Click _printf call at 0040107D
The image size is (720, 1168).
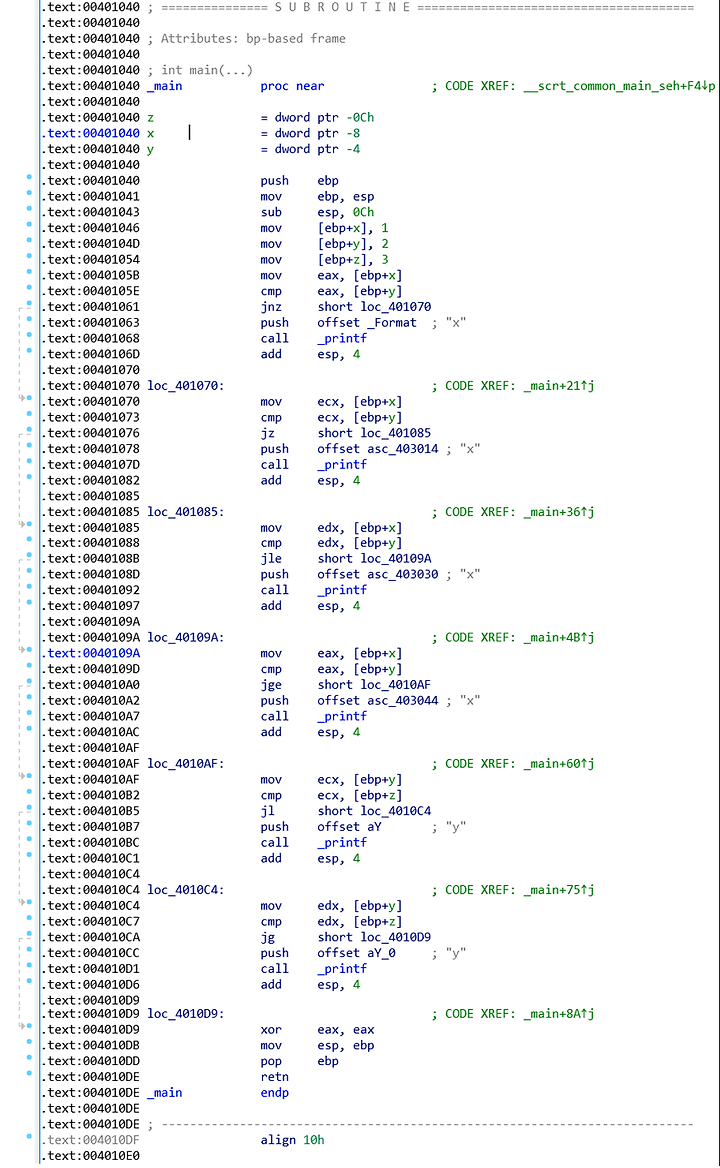342,464
